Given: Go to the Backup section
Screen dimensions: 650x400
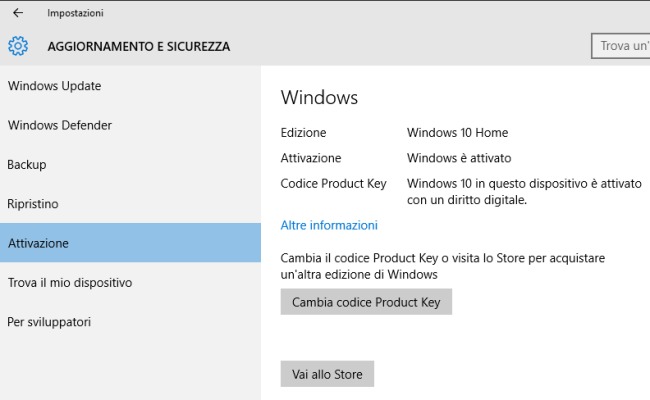Looking at the screenshot, I should coord(27,164).
